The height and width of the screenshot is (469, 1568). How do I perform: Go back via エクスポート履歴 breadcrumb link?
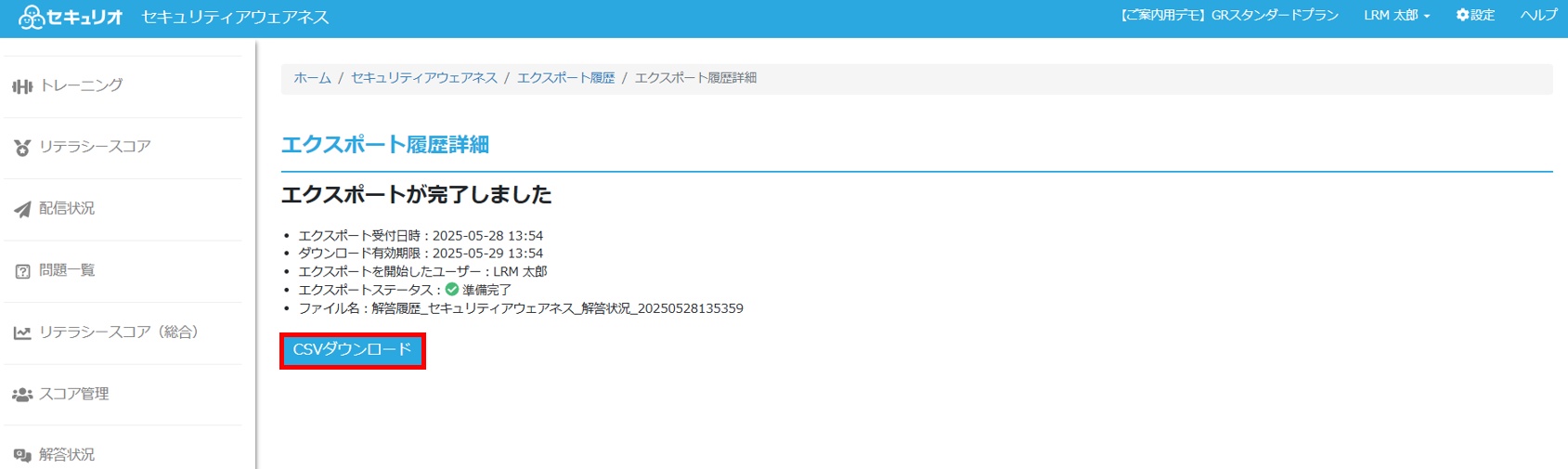coord(566,78)
